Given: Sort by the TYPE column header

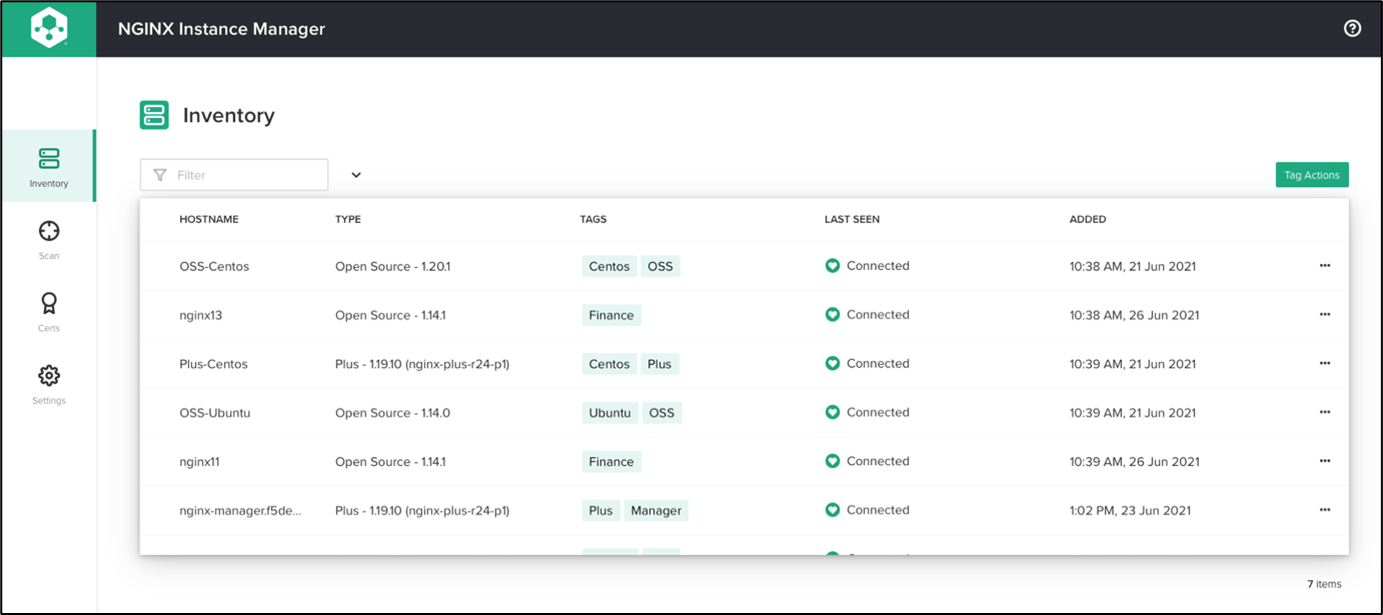Looking at the screenshot, I should [x=348, y=219].
